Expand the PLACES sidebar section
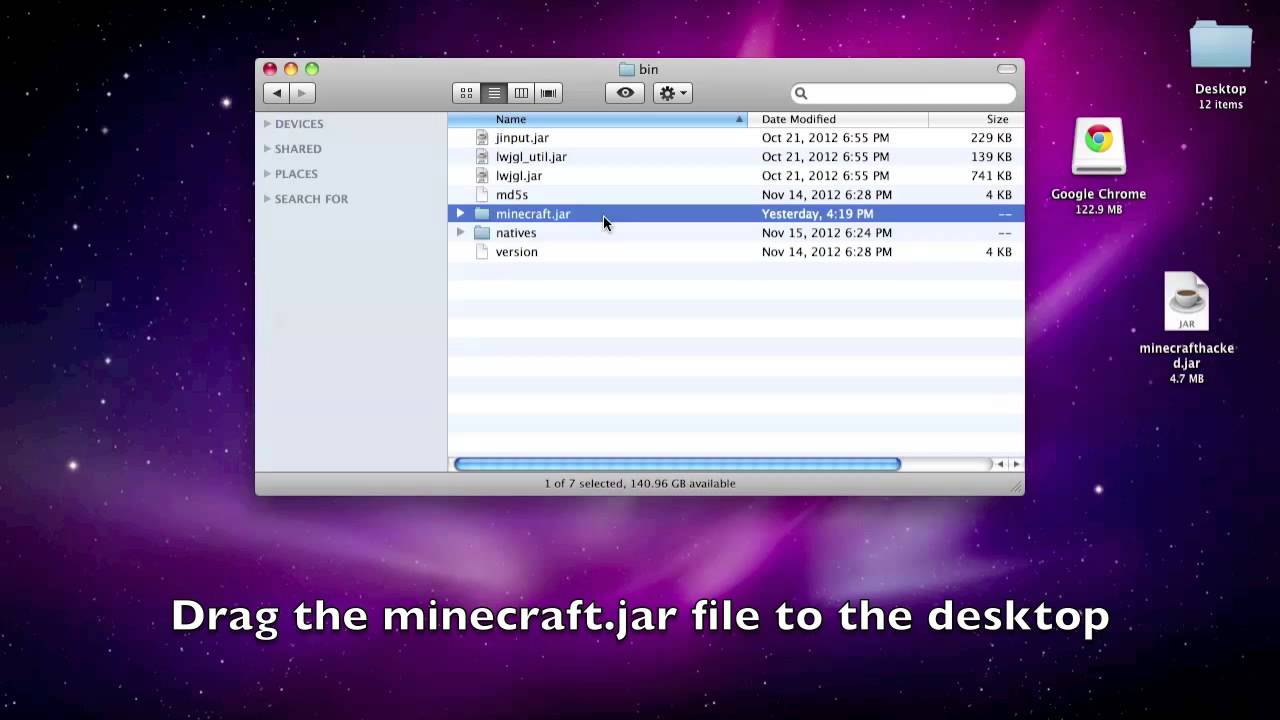The image size is (1280, 720). click(267, 174)
